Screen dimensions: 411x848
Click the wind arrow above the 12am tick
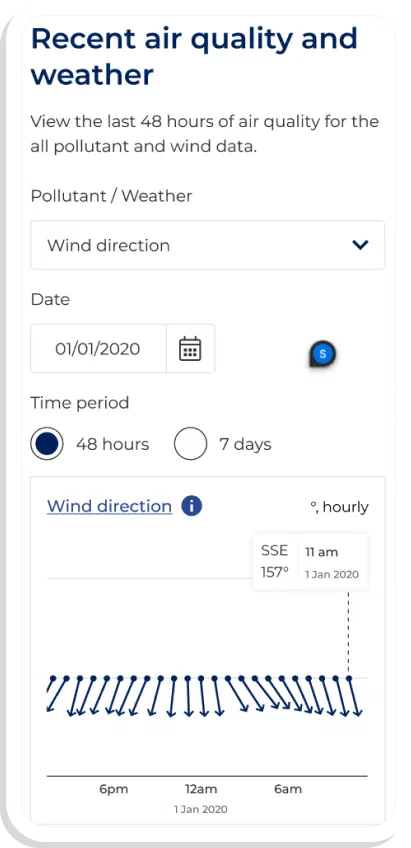coord(201,697)
